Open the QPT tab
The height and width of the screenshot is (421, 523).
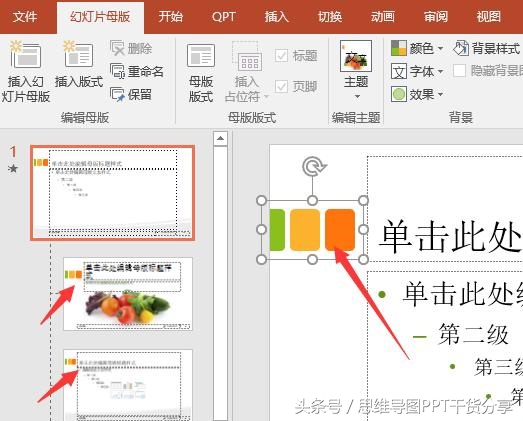223,17
